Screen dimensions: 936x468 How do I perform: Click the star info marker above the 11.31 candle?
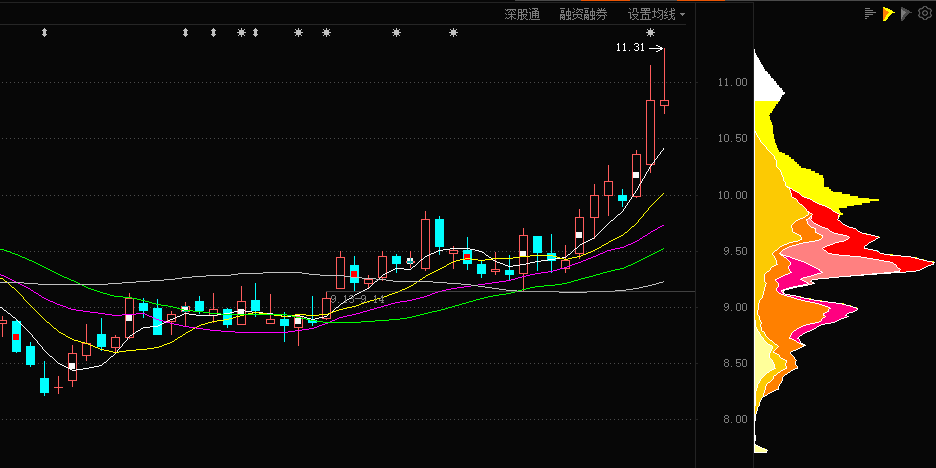tap(650, 33)
